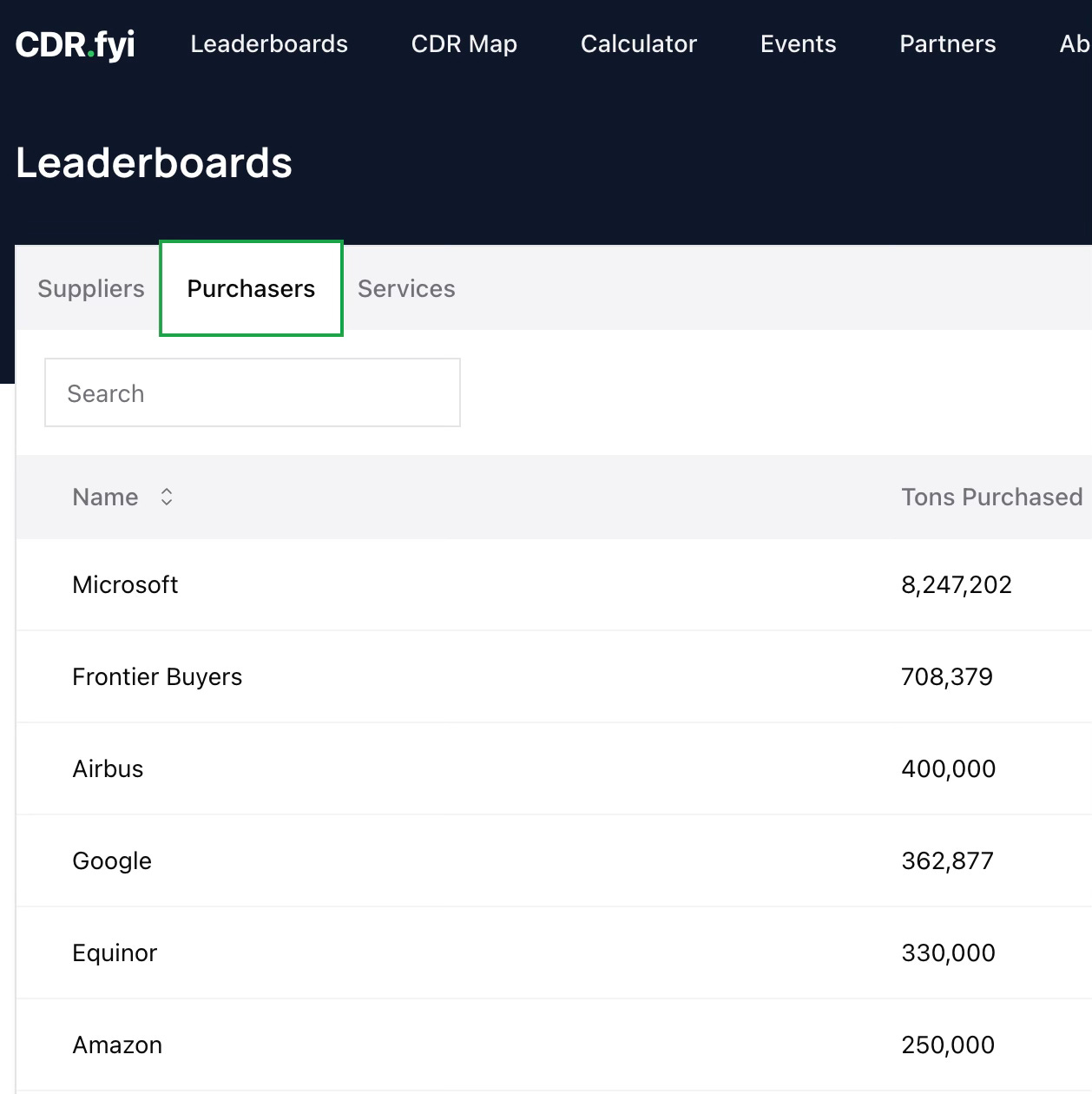The image size is (1092, 1094).
Task: Select the Purchasers tab
Action: (x=252, y=288)
